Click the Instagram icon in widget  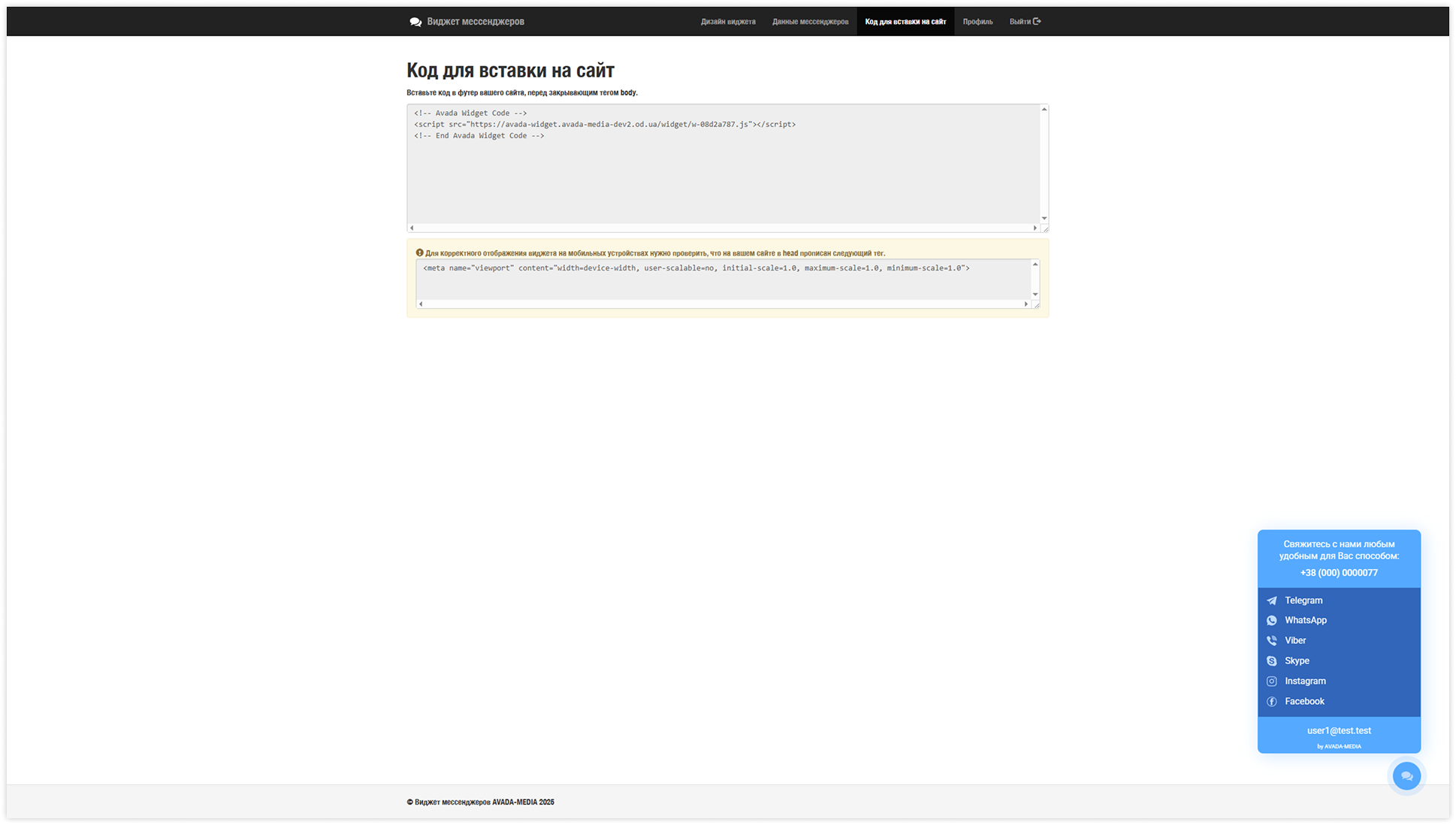[x=1271, y=681]
